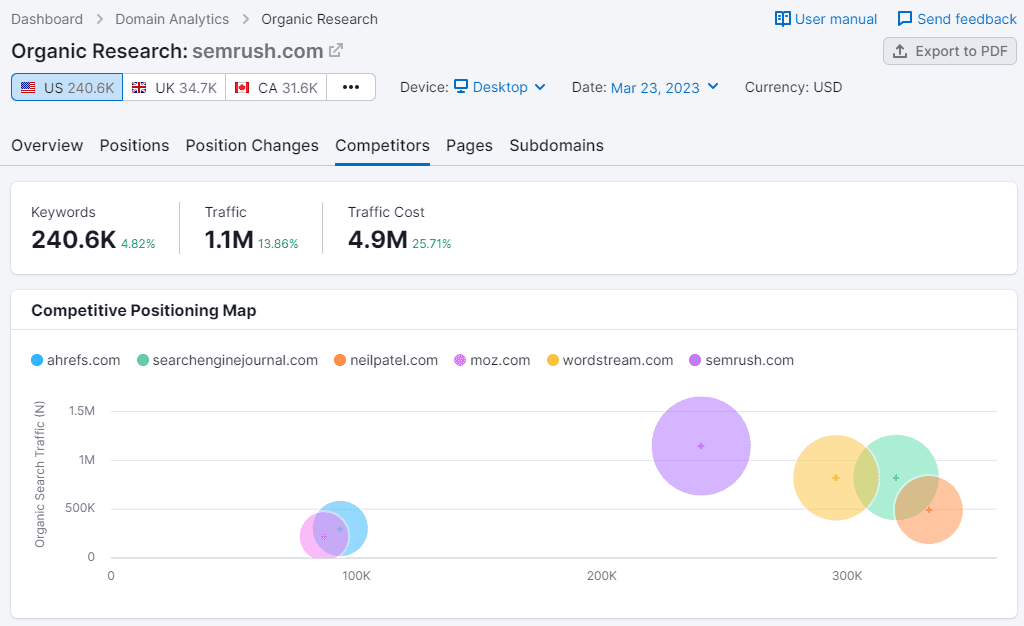Toggle searchenginejournal.com legend color dot
The image size is (1024, 626).
pyautogui.click(x=143, y=360)
